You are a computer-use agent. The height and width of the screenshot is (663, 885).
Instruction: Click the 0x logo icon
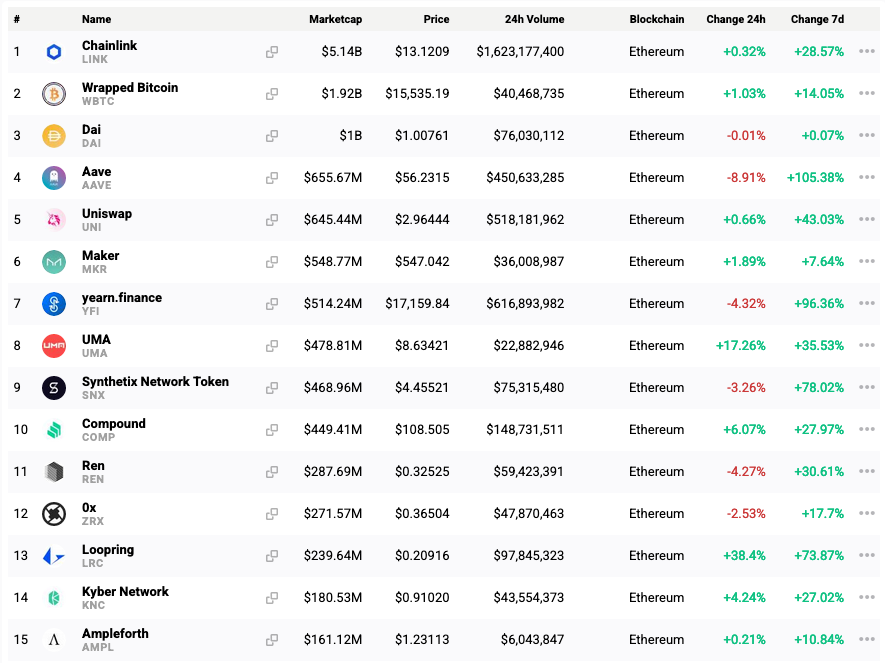coord(54,514)
